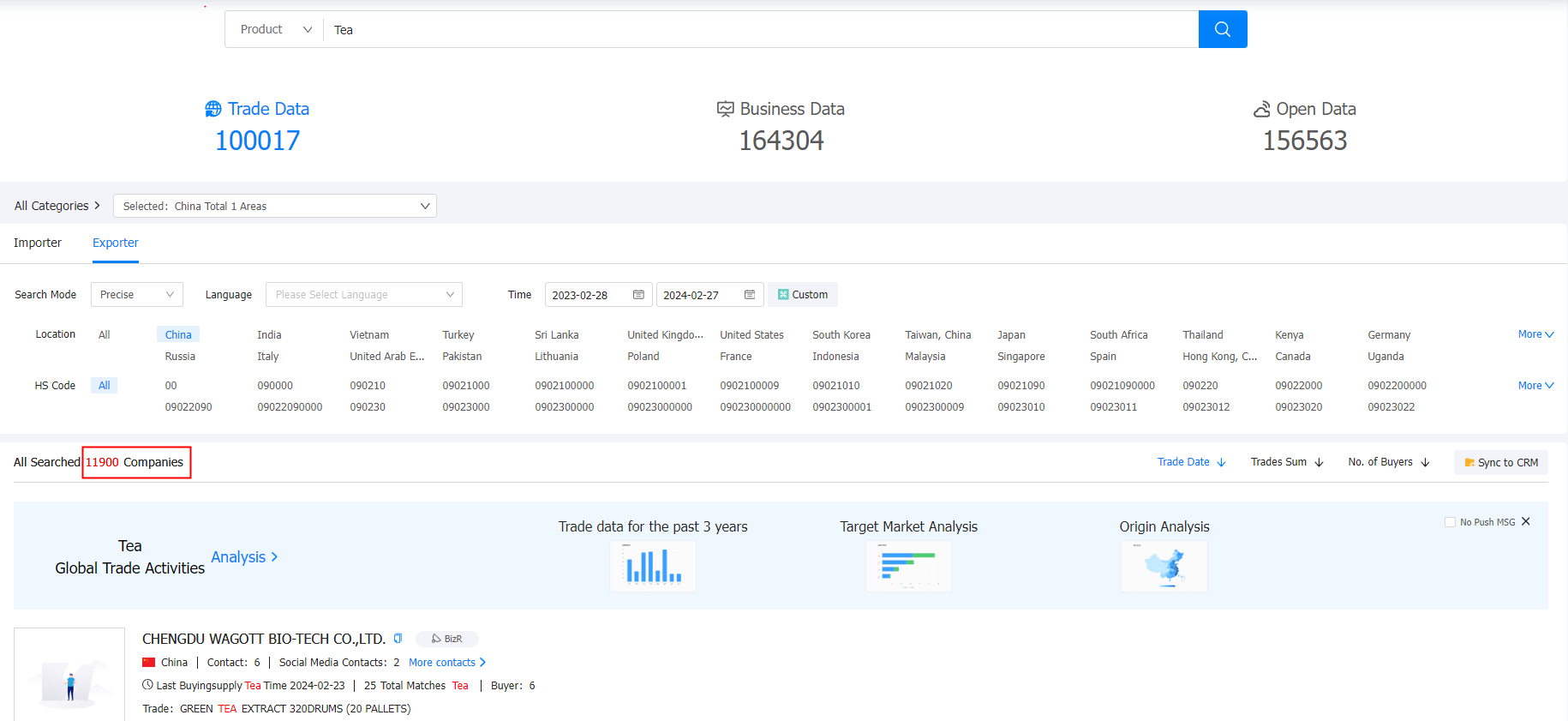Click the copy icon beside the company name
The height and width of the screenshot is (721, 1568).
398,639
